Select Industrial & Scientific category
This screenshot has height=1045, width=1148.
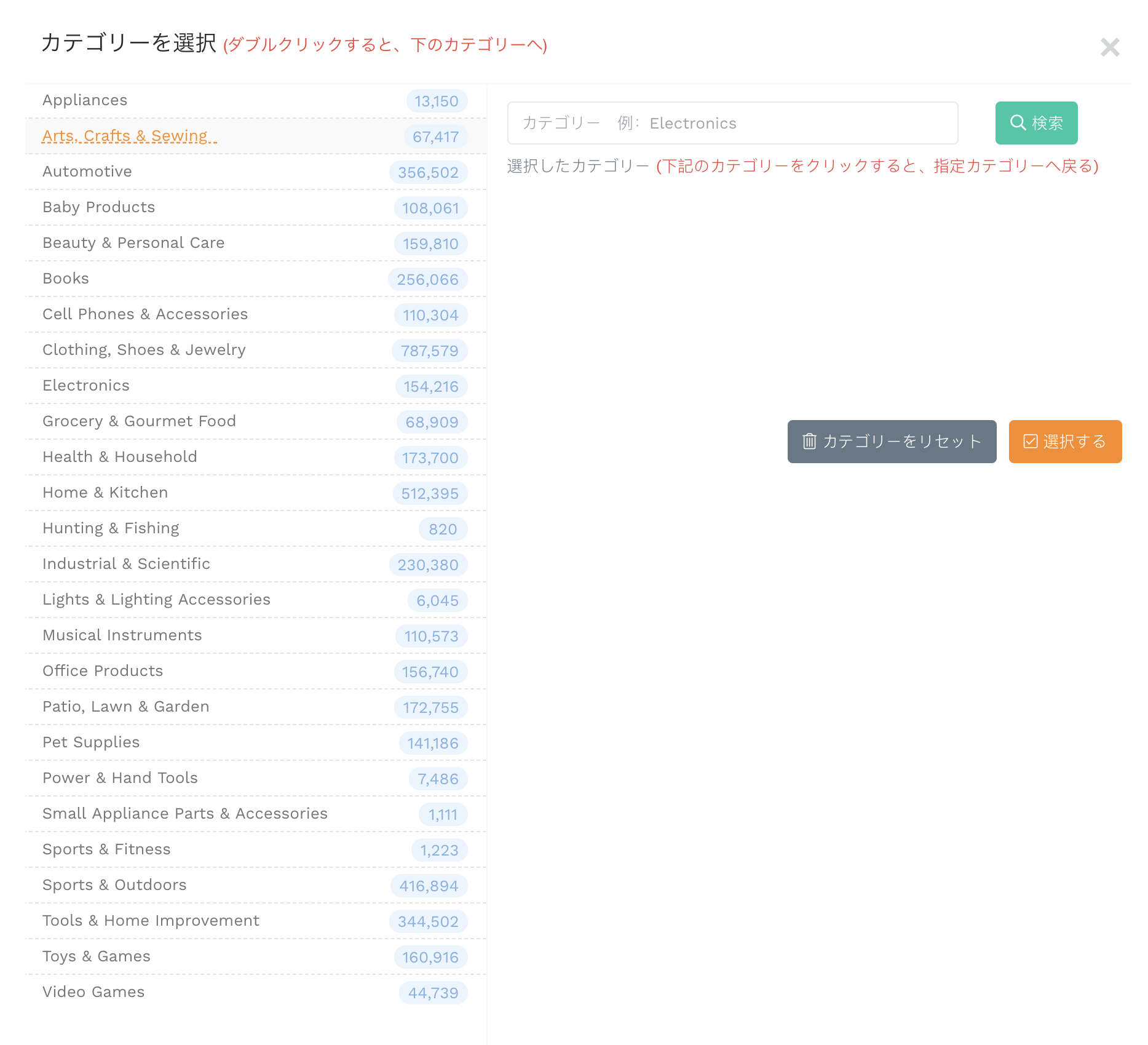pos(256,565)
